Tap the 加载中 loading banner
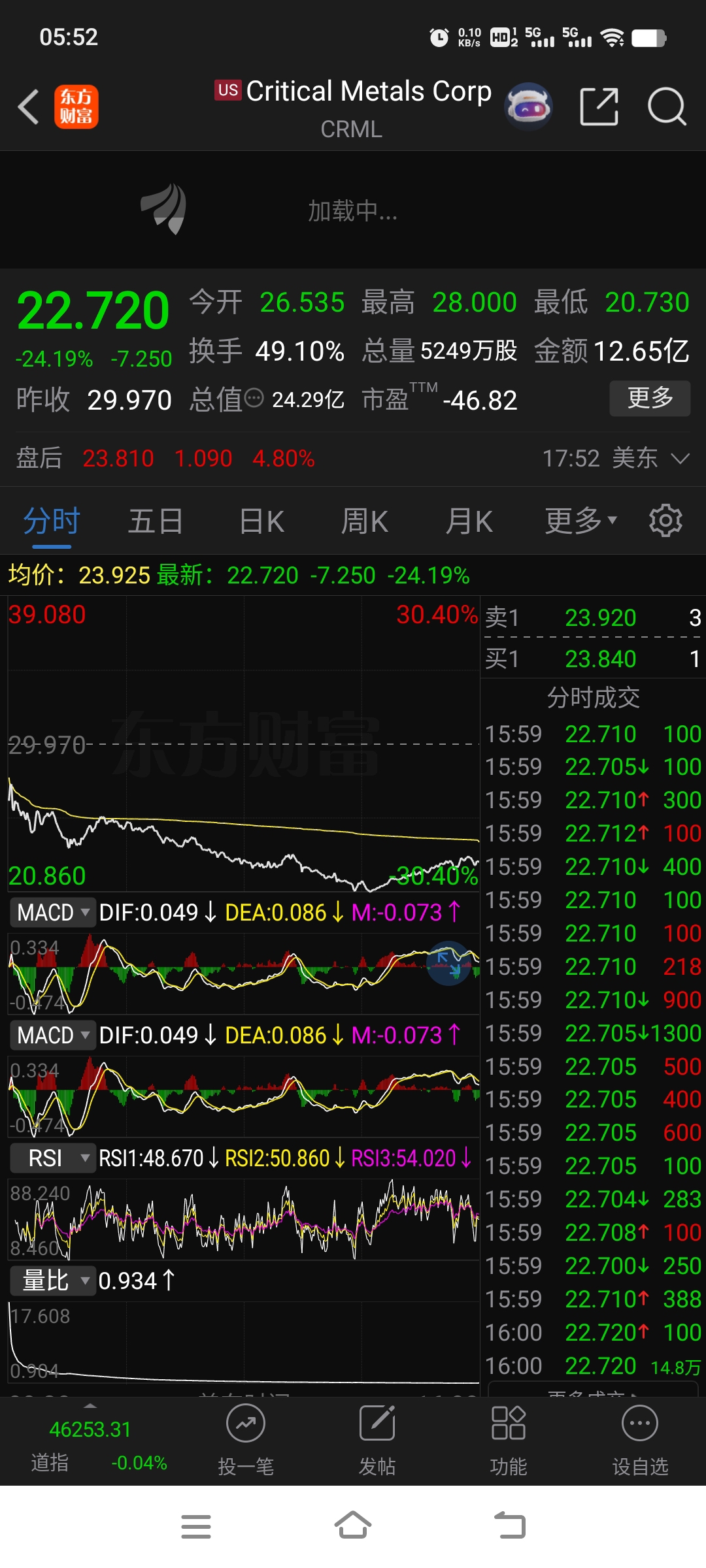The width and height of the screenshot is (706, 1568). point(353,210)
